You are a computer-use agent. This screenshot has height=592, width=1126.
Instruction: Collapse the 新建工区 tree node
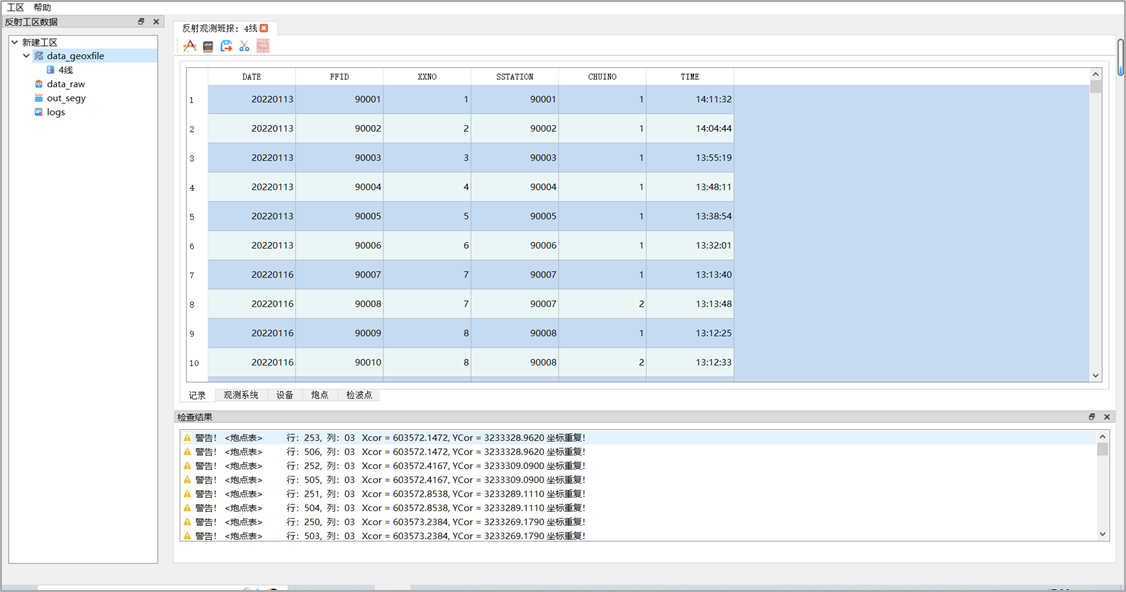click(14, 43)
